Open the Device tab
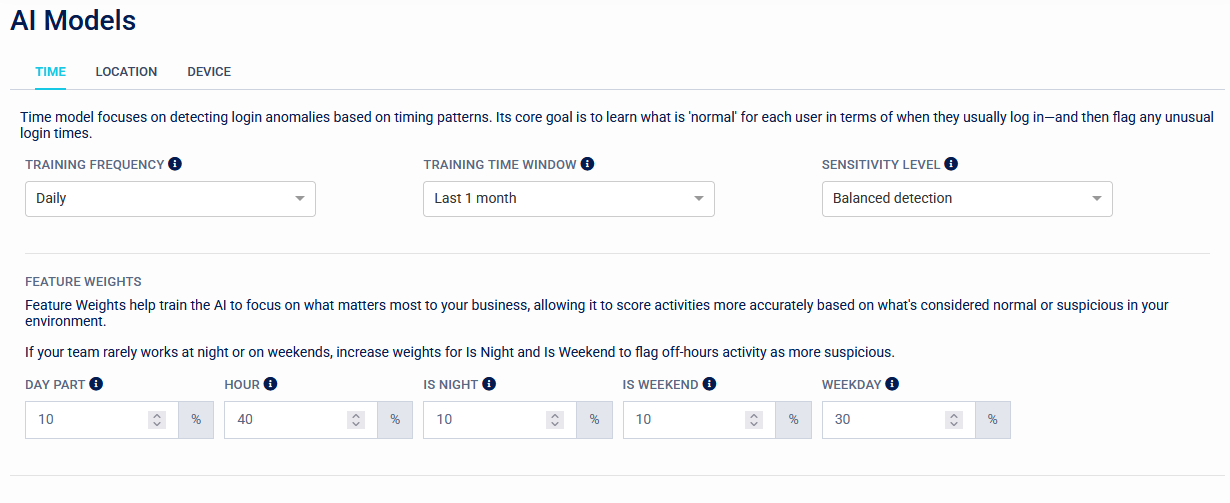 [x=209, y=72]
